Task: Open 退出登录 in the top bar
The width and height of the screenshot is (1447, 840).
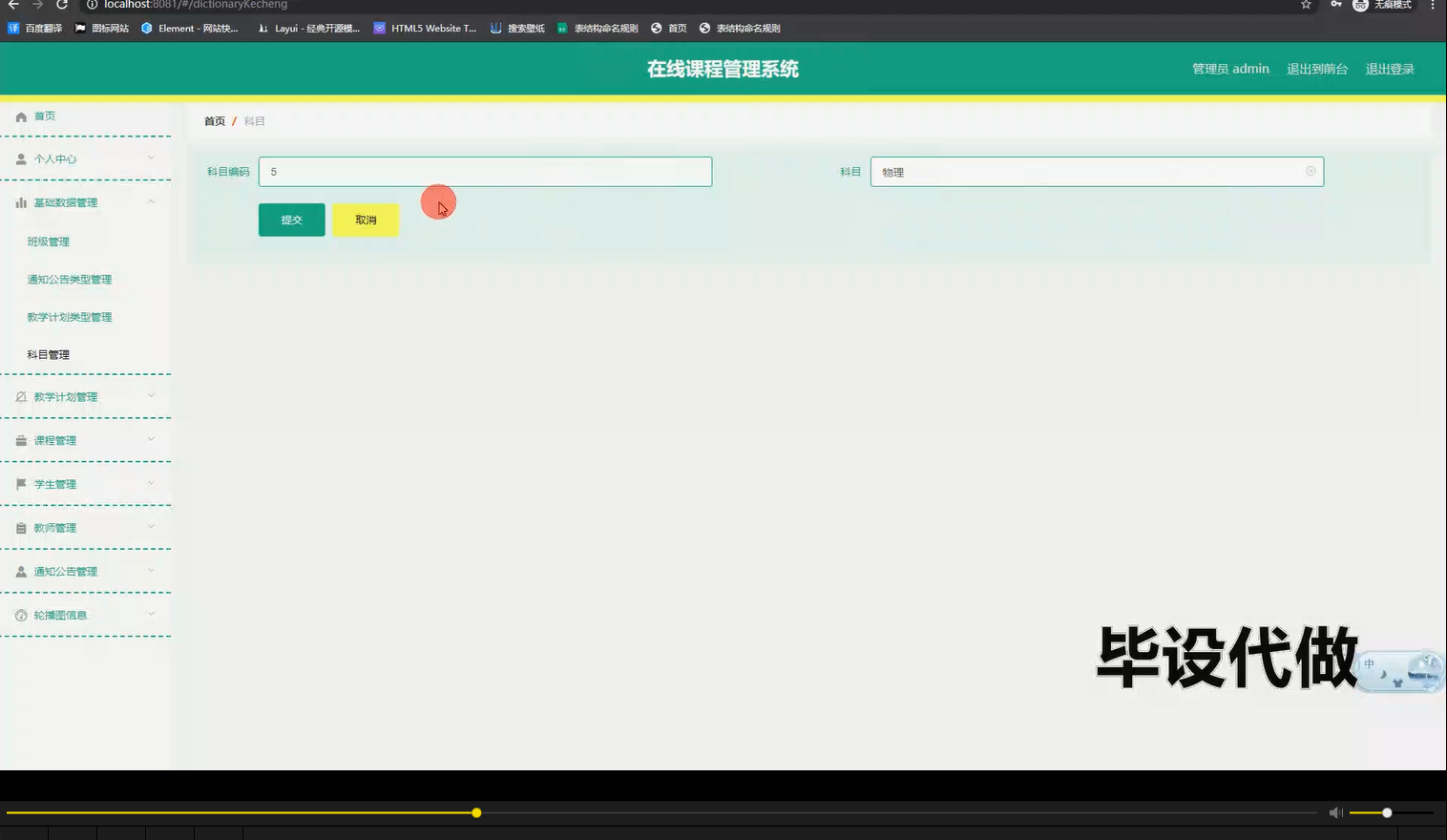Action: click(x=1390, y=68)
